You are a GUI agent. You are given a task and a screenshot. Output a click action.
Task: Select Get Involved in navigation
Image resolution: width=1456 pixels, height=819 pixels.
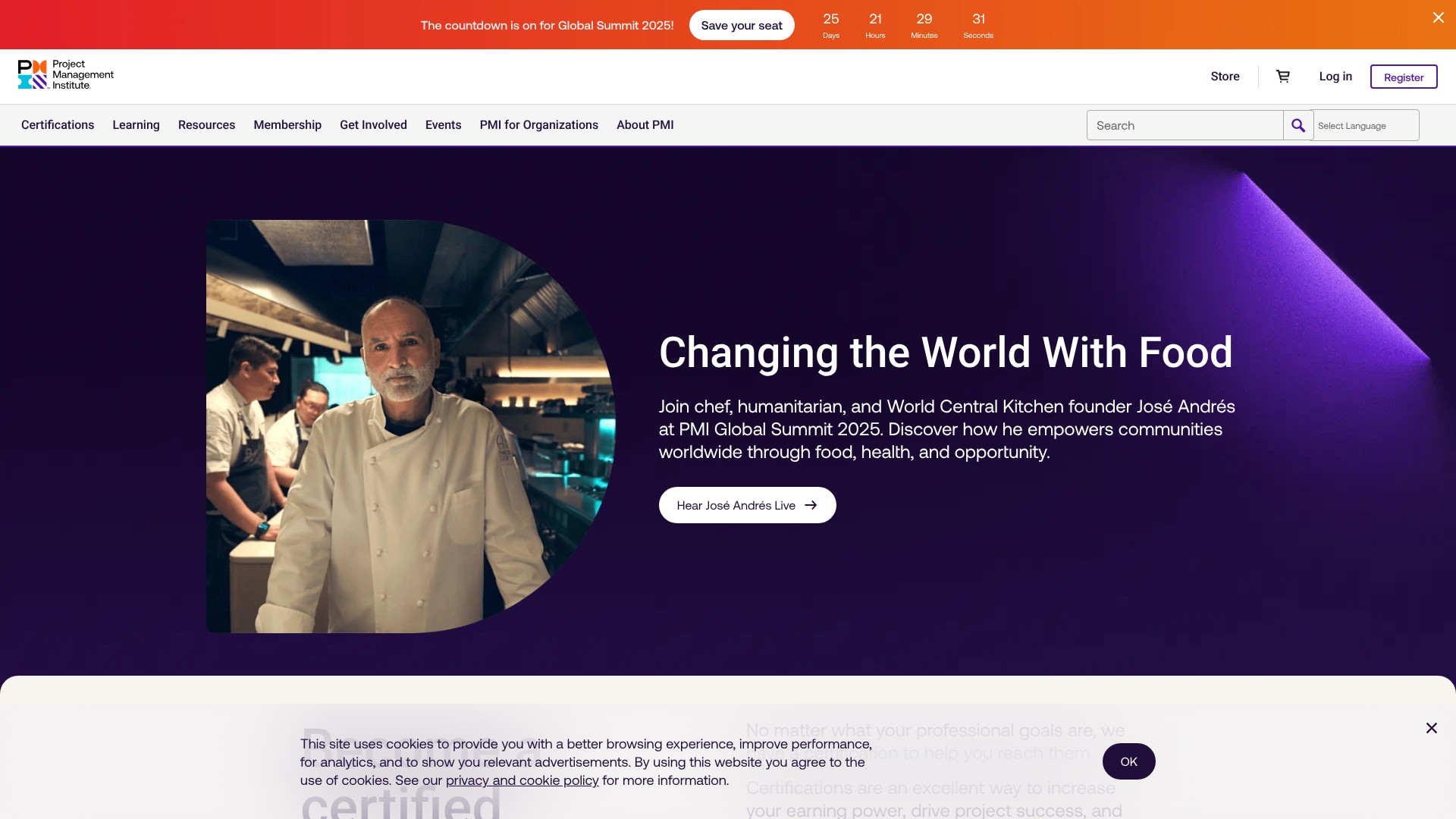pyautogui.click(x=373, y=125)
